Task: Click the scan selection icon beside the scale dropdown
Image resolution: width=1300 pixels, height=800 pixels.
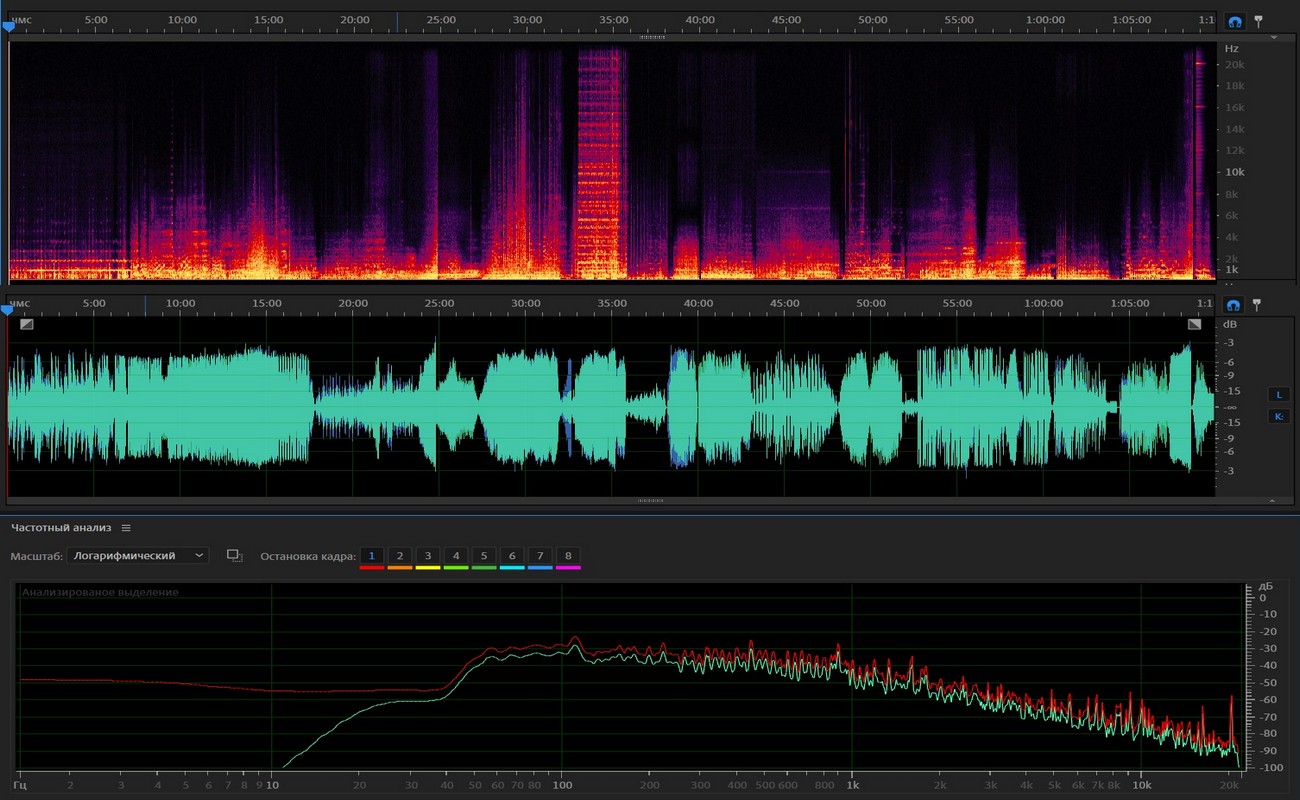Action: pyautogui.click(x=235, y=556)
